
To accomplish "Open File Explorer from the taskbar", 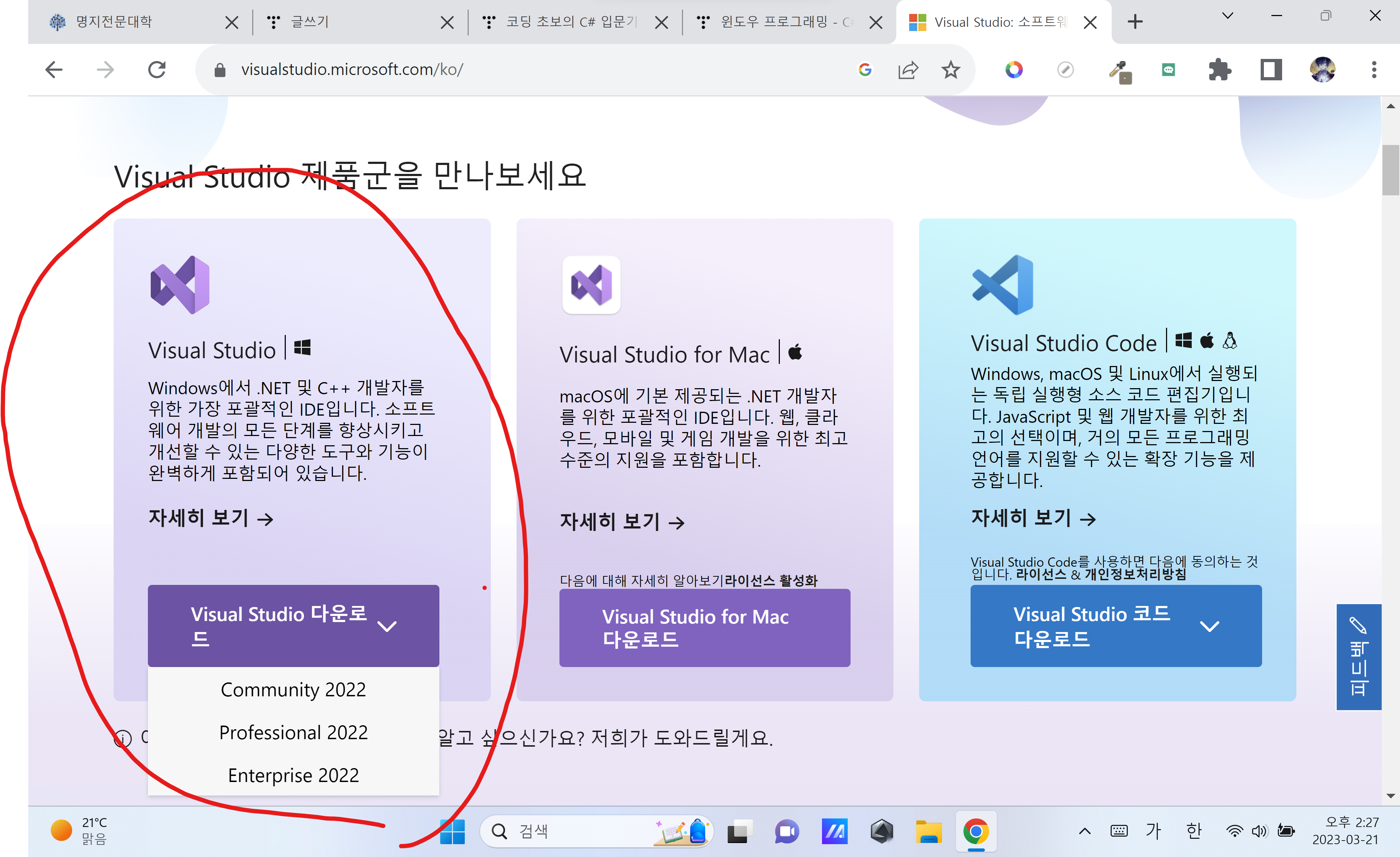I will 929,832.
